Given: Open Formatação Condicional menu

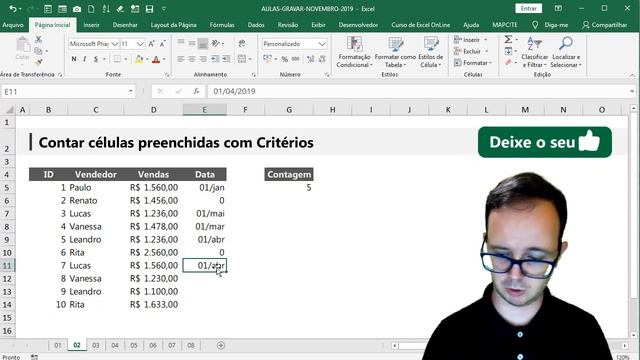Looking at the screenshot, I should pos(354,52).
